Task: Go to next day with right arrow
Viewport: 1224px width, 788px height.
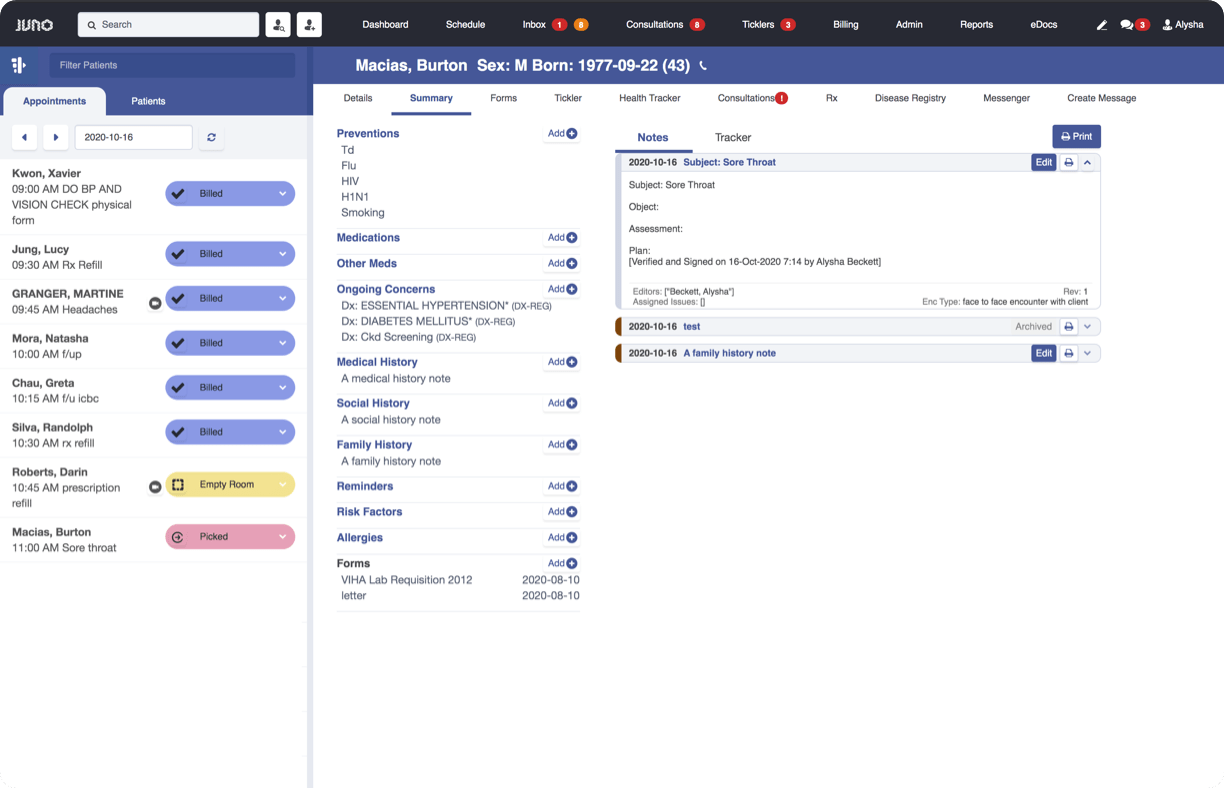Action: click(x=56, y=137)
